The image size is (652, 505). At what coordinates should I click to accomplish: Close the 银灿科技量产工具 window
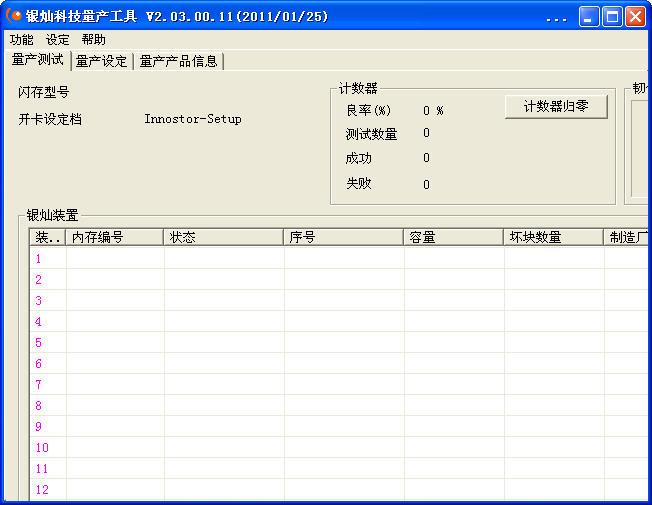(x=636, y=17)
